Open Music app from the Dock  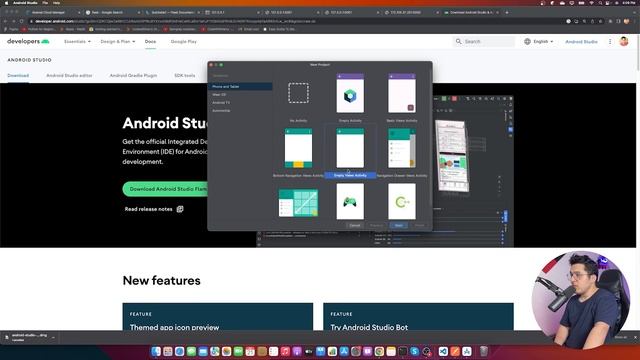(285, 351)
